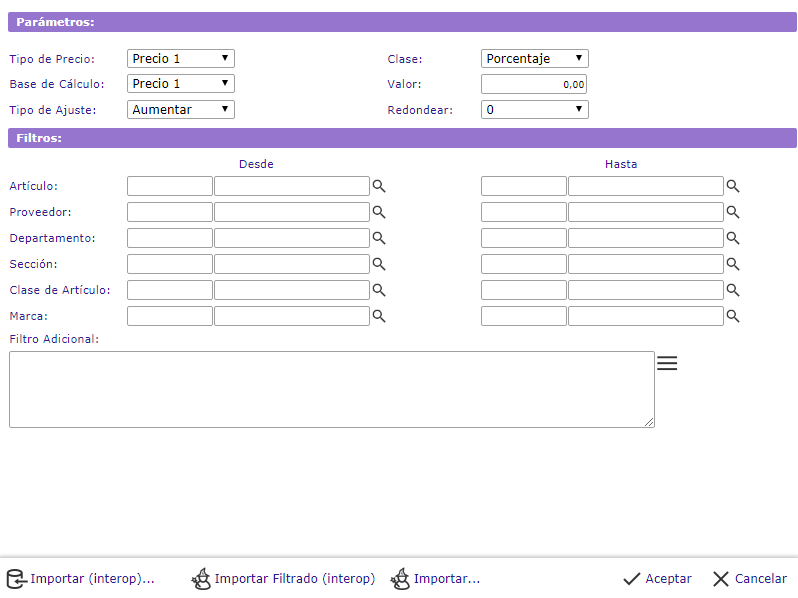Screen dimensions: 798x598
Task: Focus Proveedor Desde description field
Action: click(292, 212)
